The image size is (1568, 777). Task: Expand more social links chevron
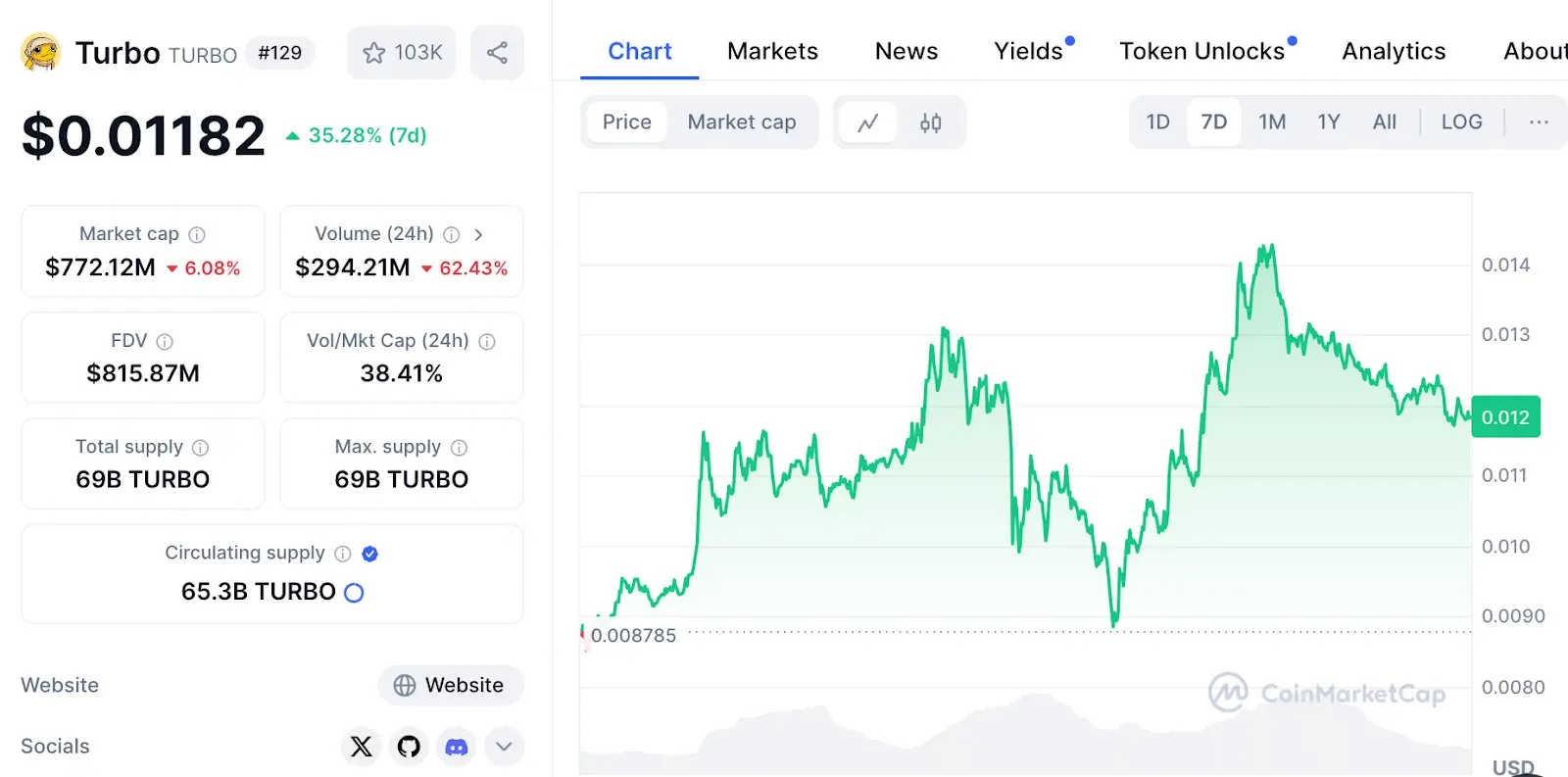(504, 747)
